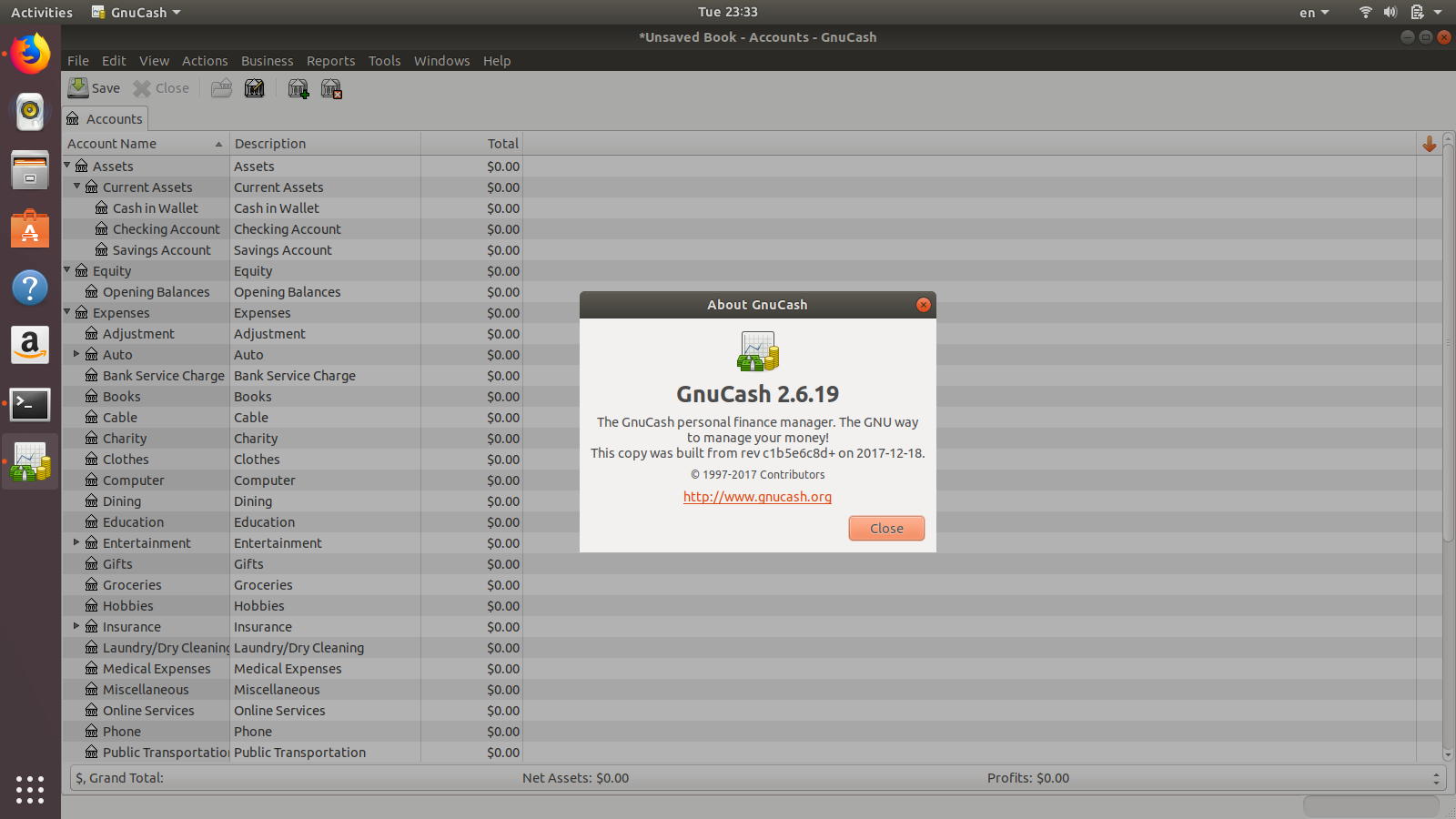Open the File menu
1456x819 pixels.
[x=78, y=61]
